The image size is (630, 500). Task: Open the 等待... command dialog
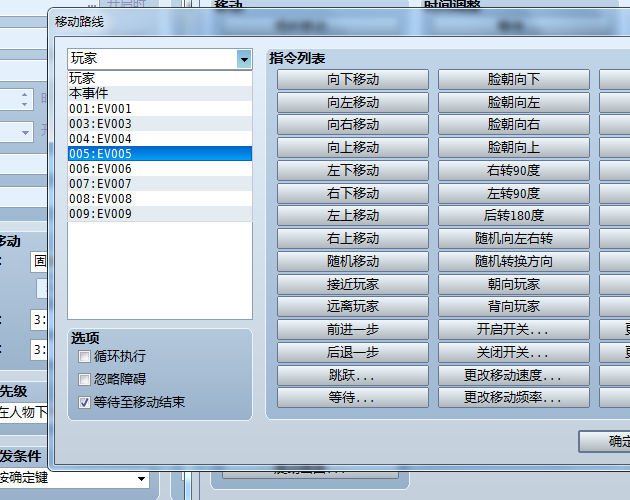(353, 398)
